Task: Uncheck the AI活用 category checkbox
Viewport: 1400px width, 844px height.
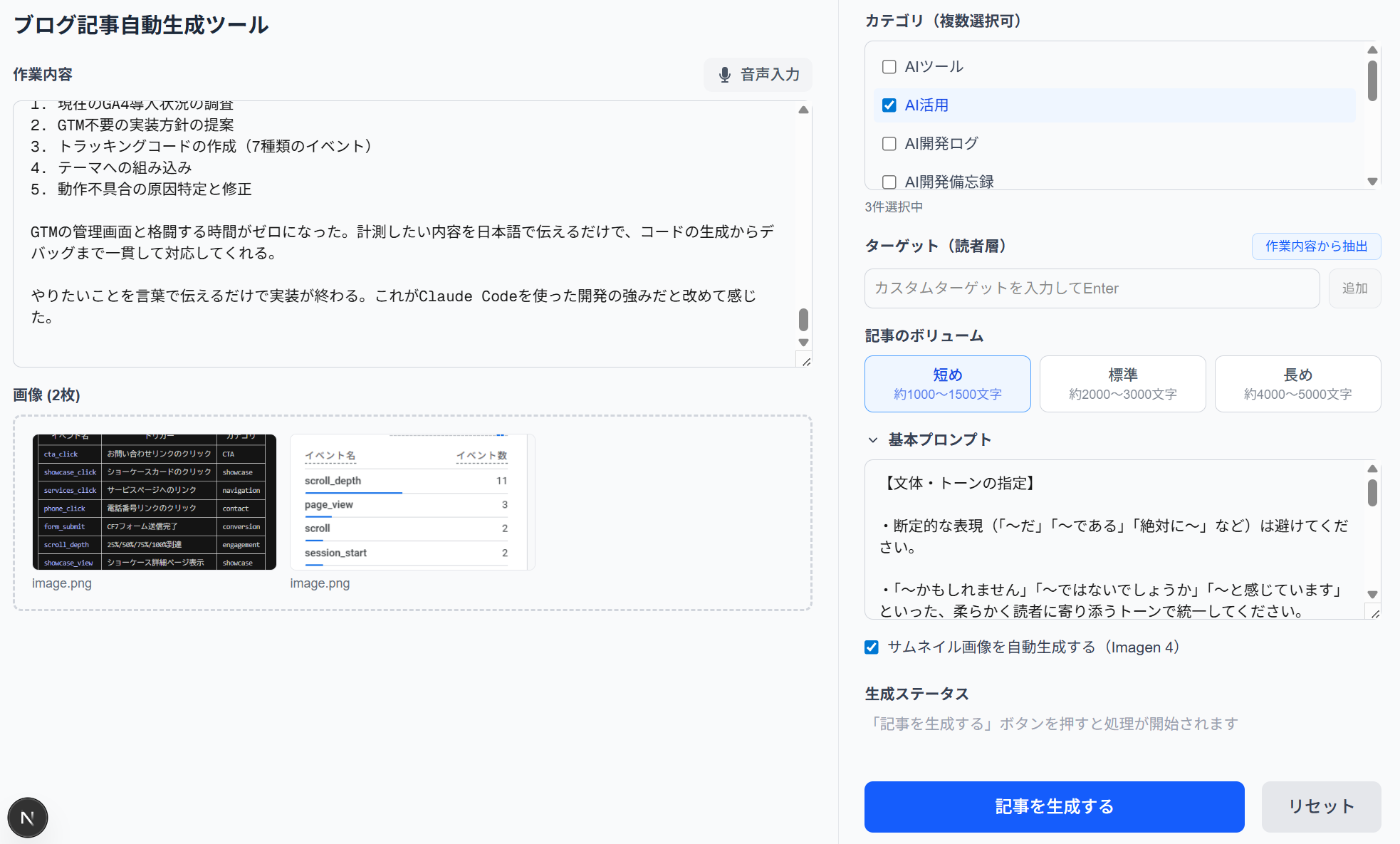Action: point(889,105)
